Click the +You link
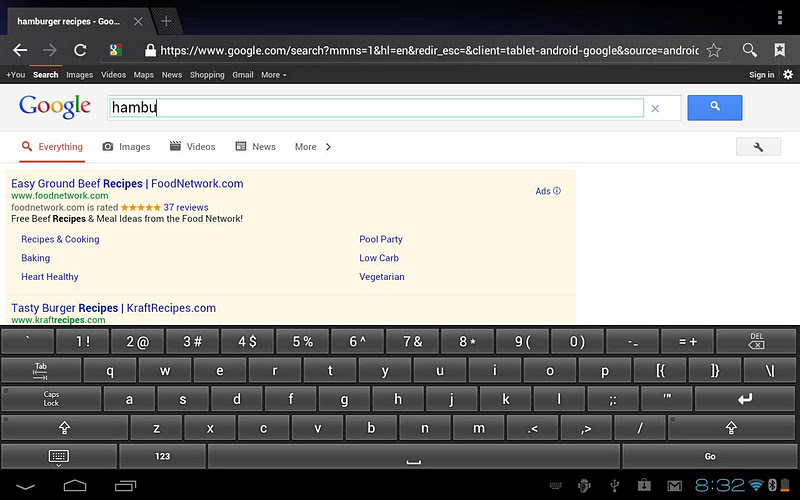The image size is (800, 500). tap(15, 74)
